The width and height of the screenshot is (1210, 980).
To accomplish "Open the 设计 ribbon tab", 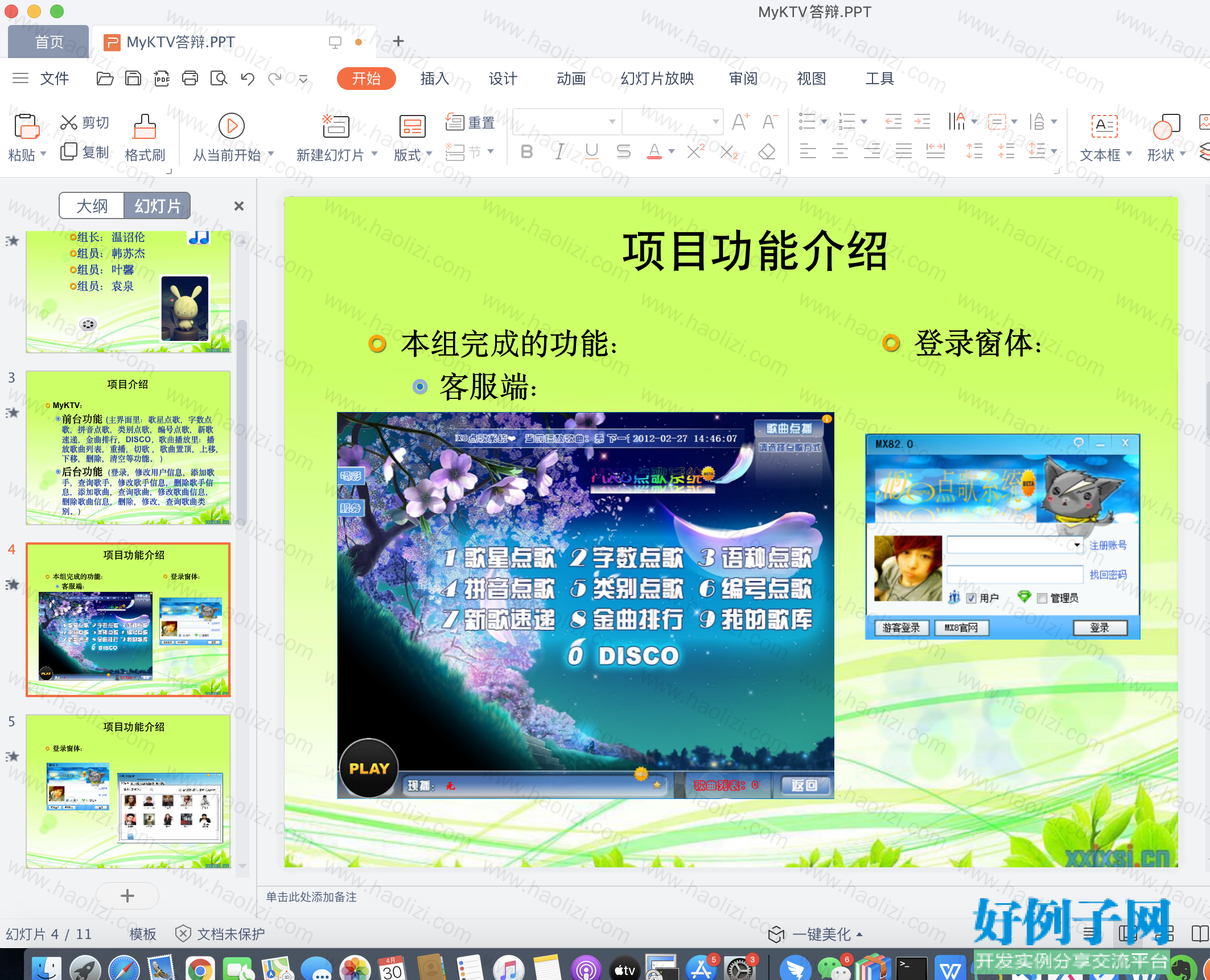I will pyautogui.click(x=503, y=79).
